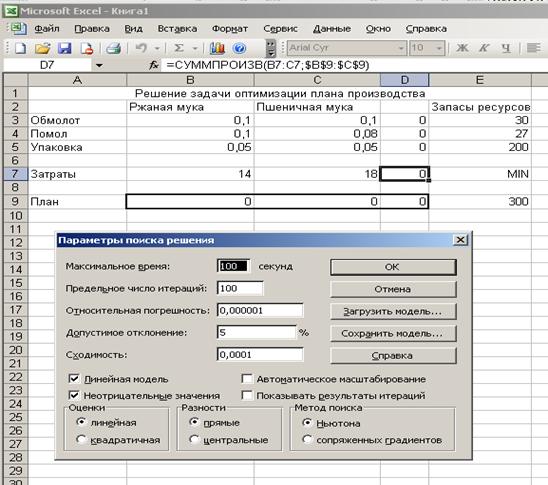
Task: Open the font size dropdown
Action: (x=439, y=48)
